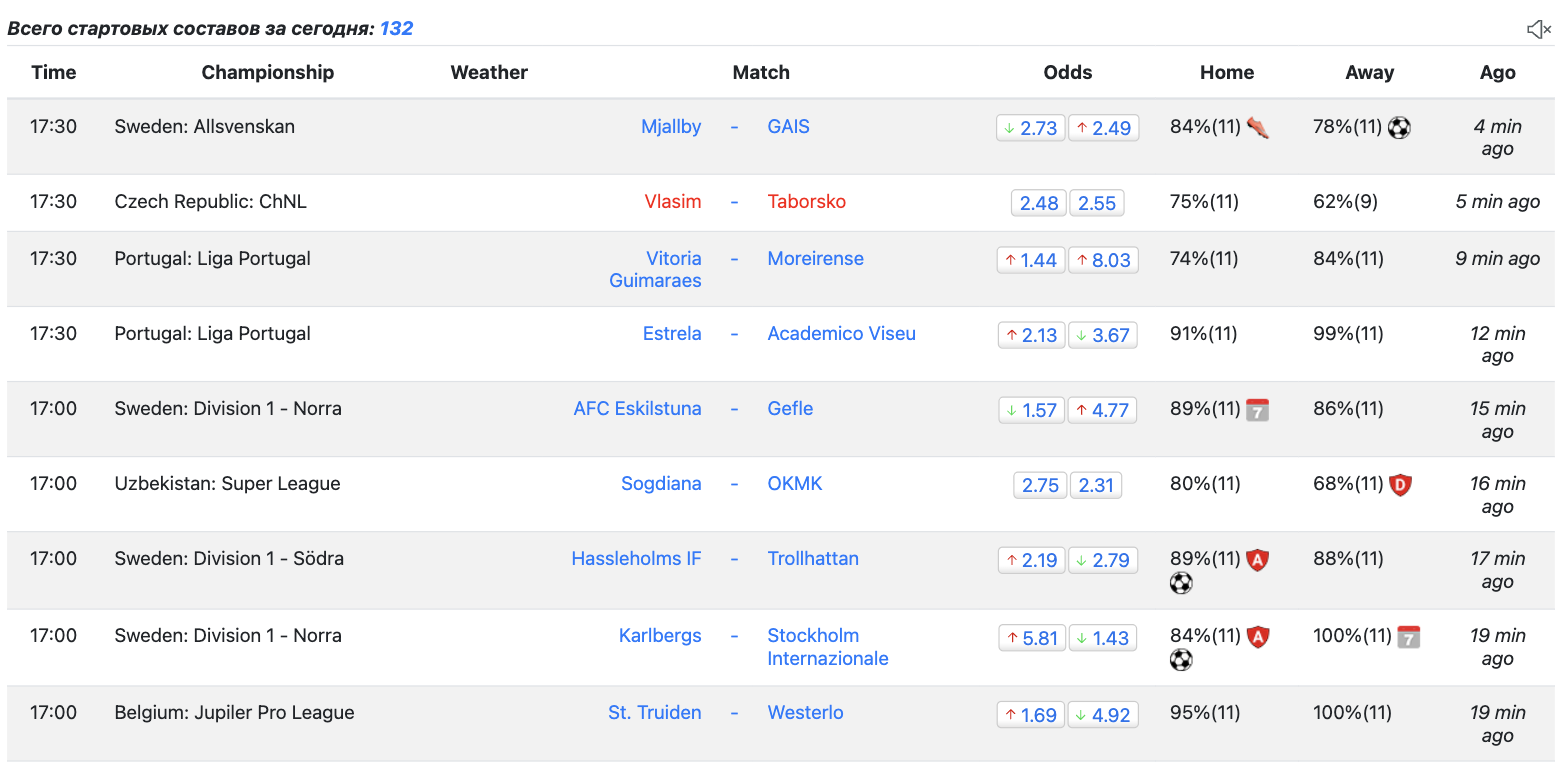Select the Uzbekistan: Super League championship cell

click(228, 484)
